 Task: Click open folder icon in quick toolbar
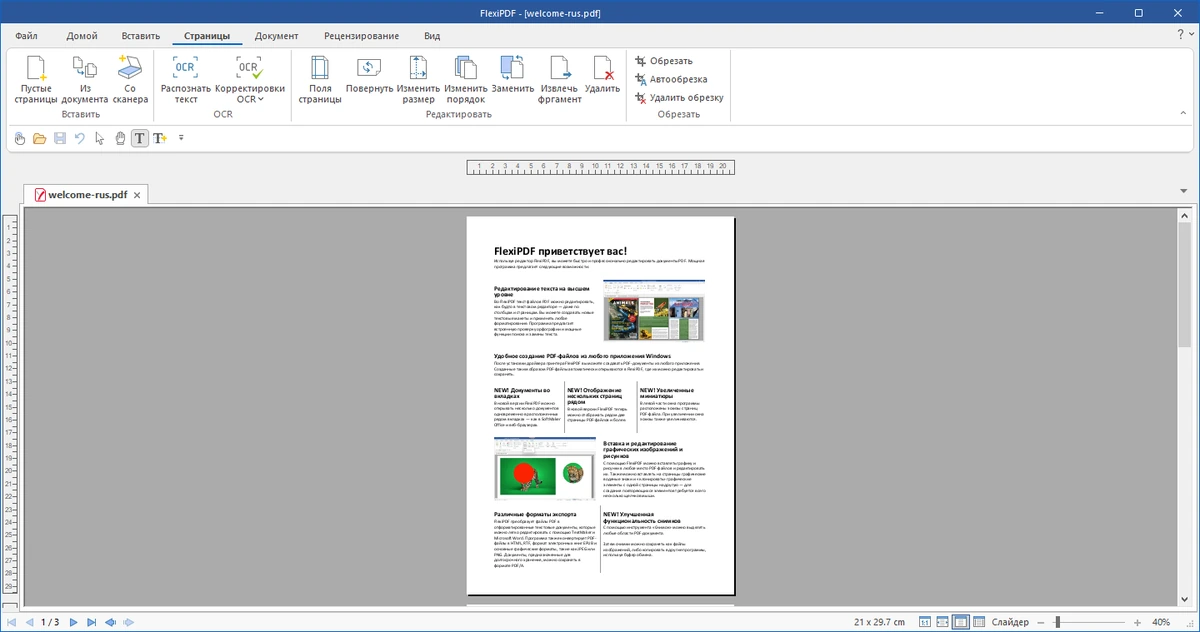(40, 138)
